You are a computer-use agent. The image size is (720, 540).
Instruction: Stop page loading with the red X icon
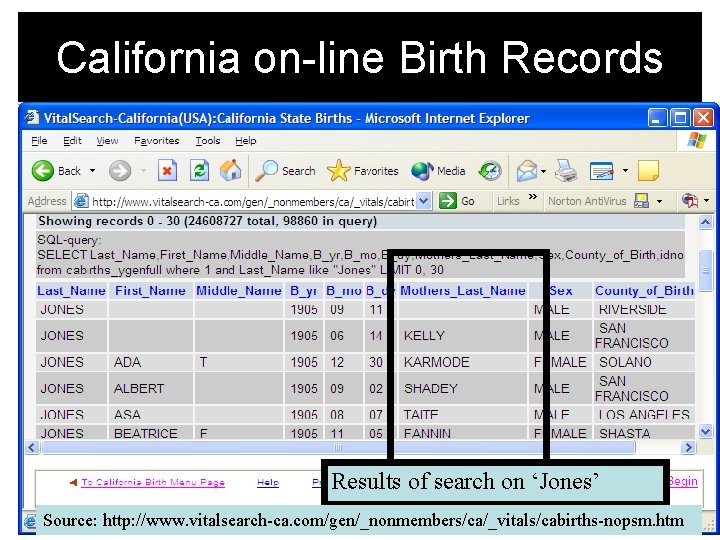167,171
